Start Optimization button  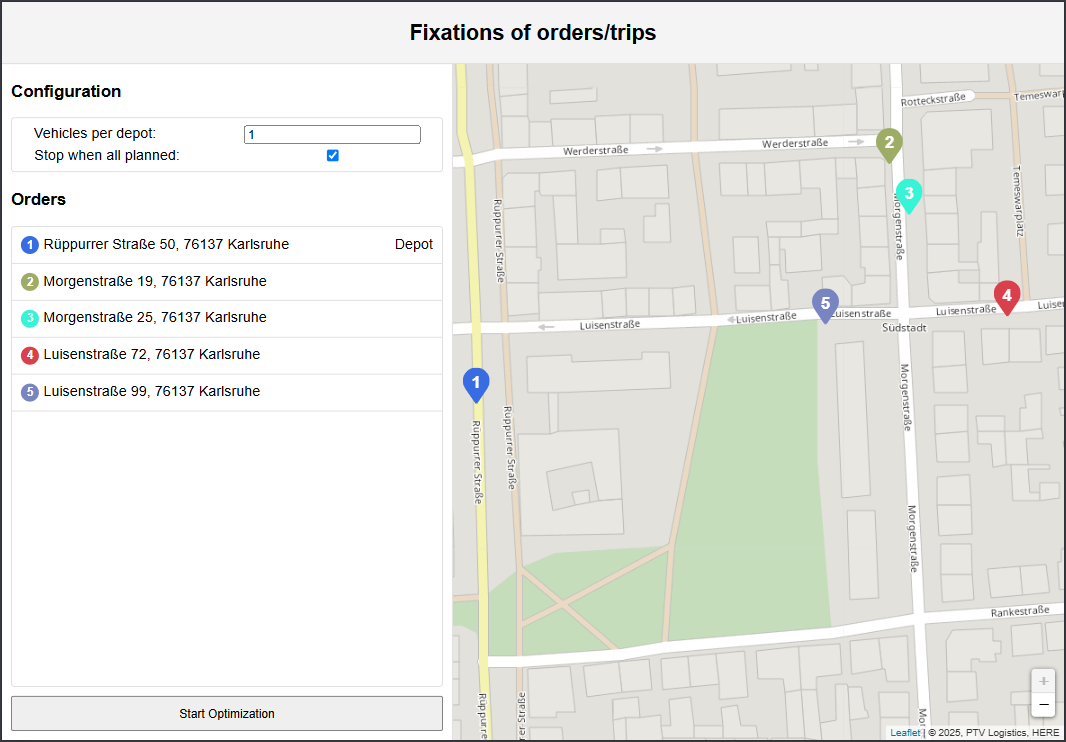tap(227, 713)
